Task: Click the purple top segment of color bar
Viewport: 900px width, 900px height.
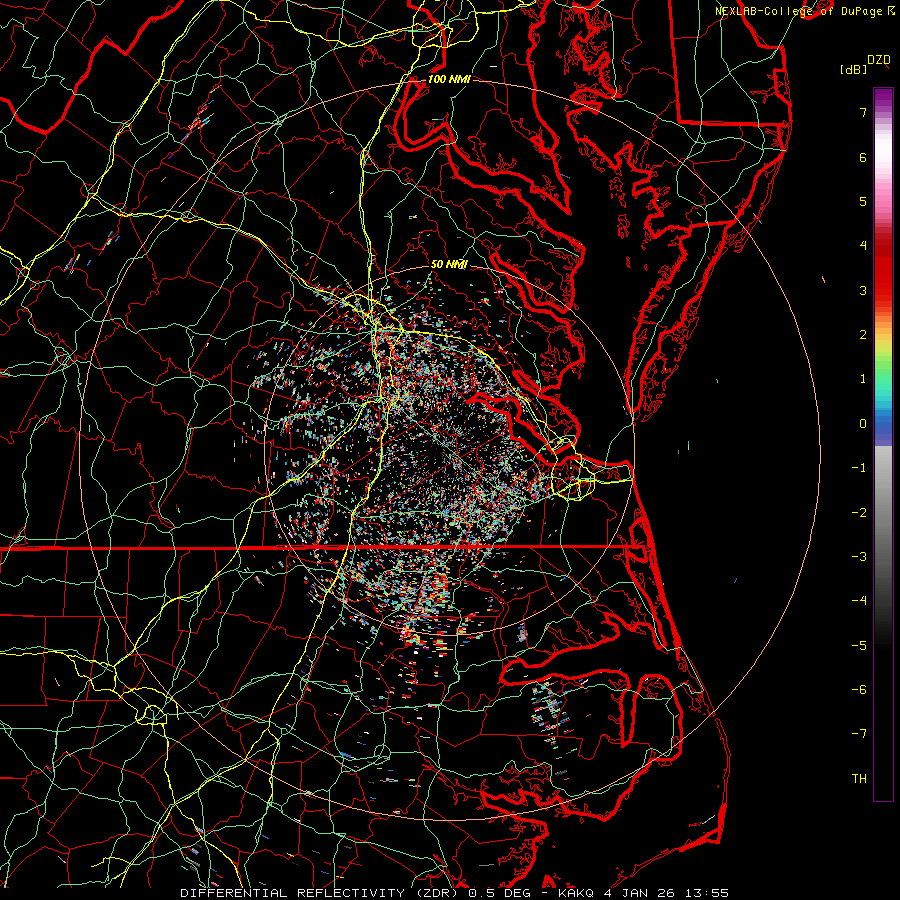Action: coord(883,98)
